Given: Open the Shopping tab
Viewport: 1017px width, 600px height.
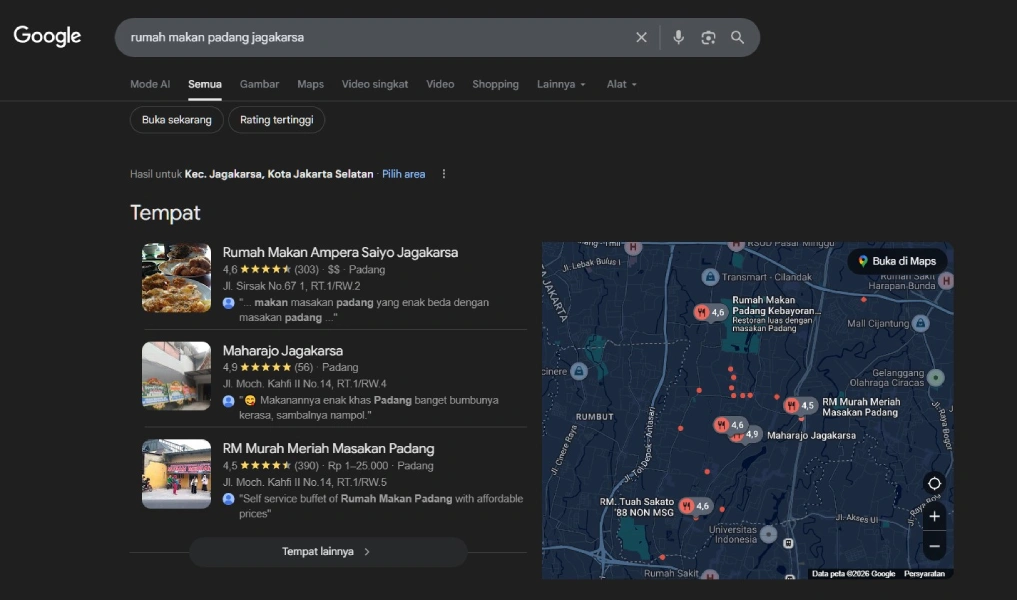Looking at the screenshot, I should pos(495,84).
